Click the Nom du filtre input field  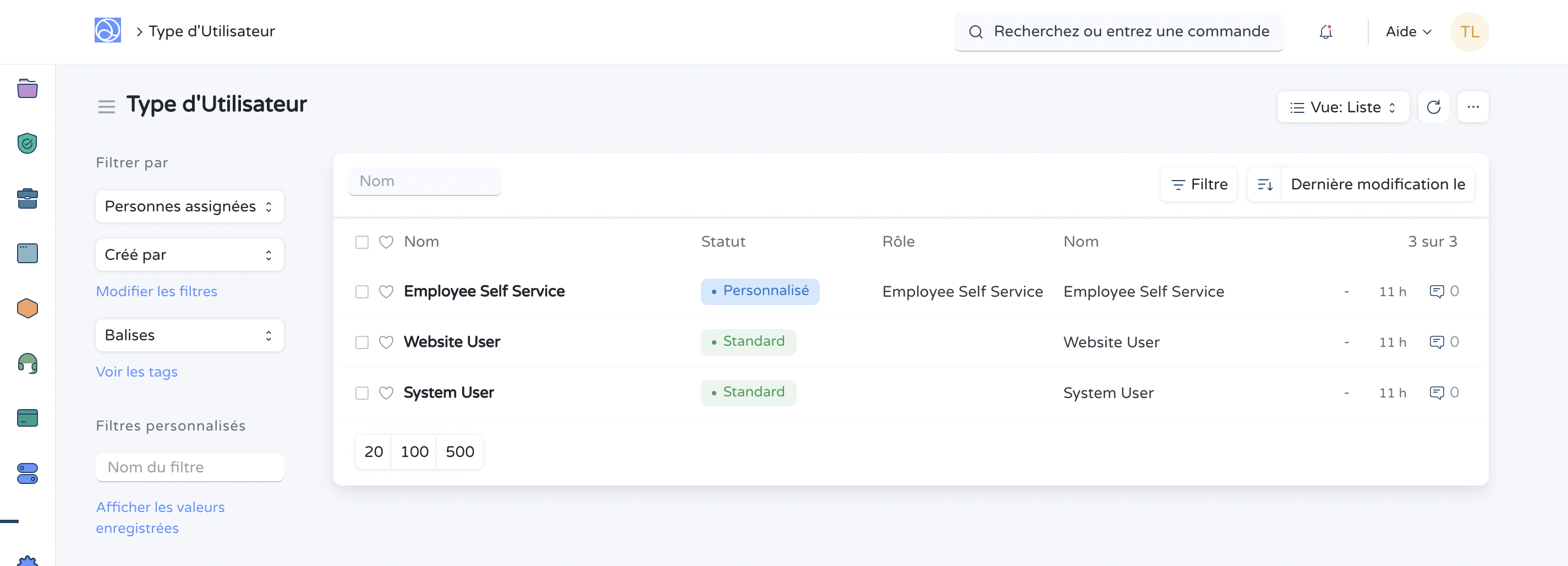[x=189, y=467]
